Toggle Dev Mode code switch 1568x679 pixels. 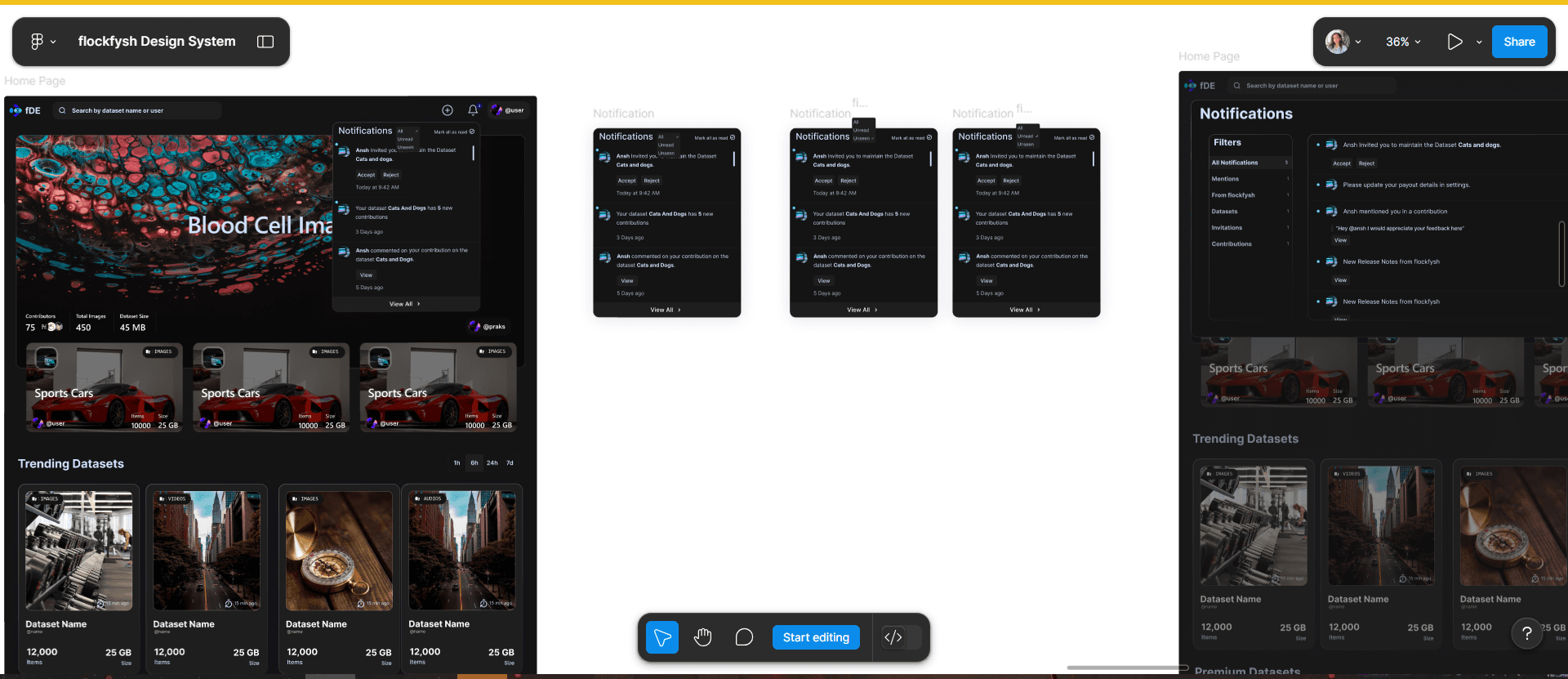[902, 637]
